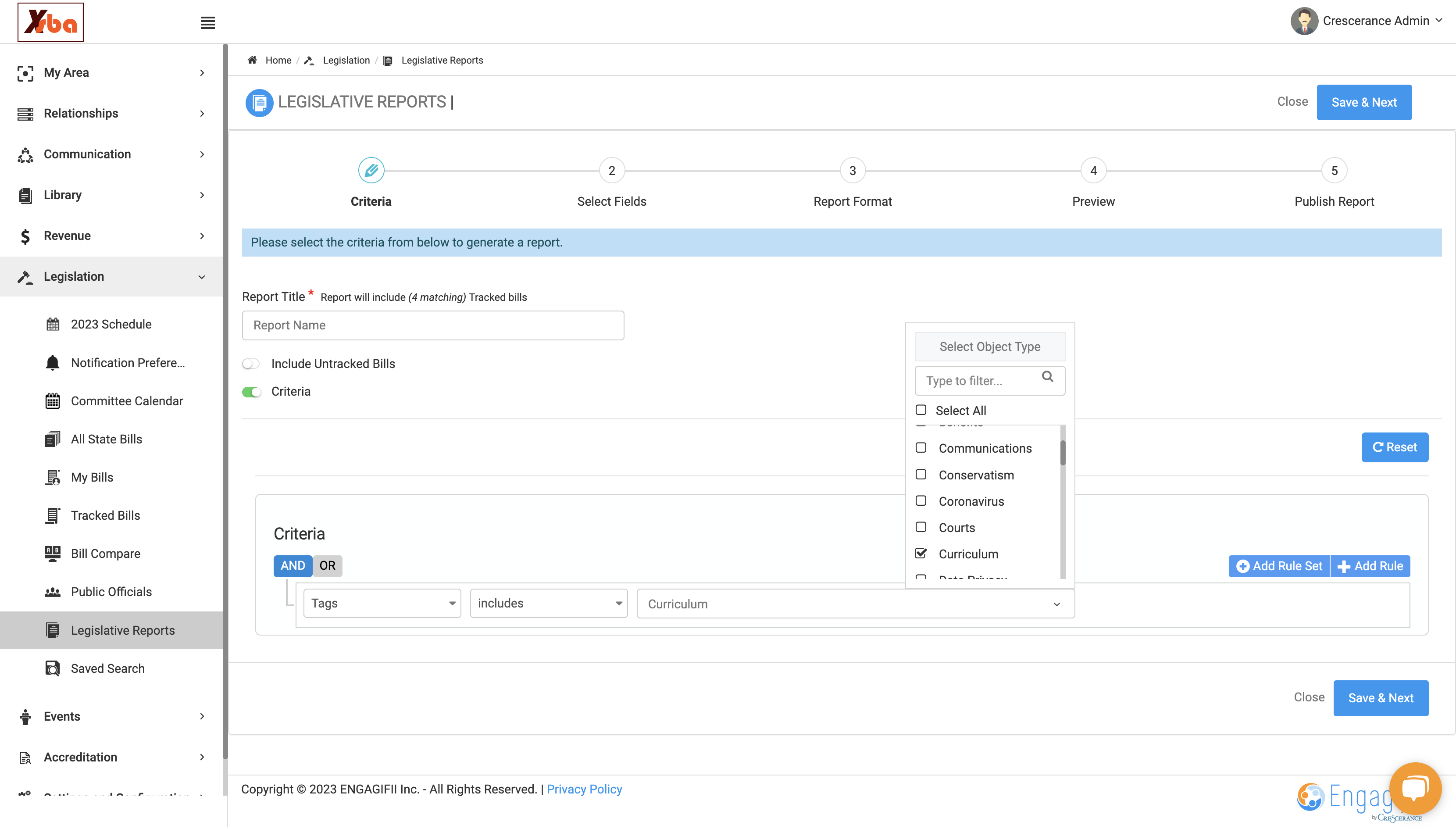Go to step 3 Report Format

tap(853, 170)
